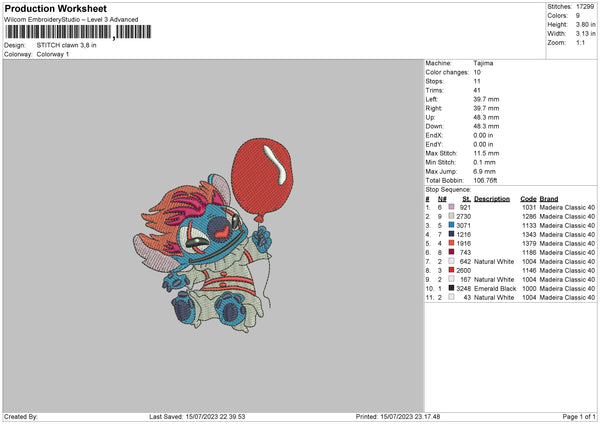The height and width of the screenshot is (424, 600).
Task: Select stitch count 3248 in row 10
Action: 463,288
